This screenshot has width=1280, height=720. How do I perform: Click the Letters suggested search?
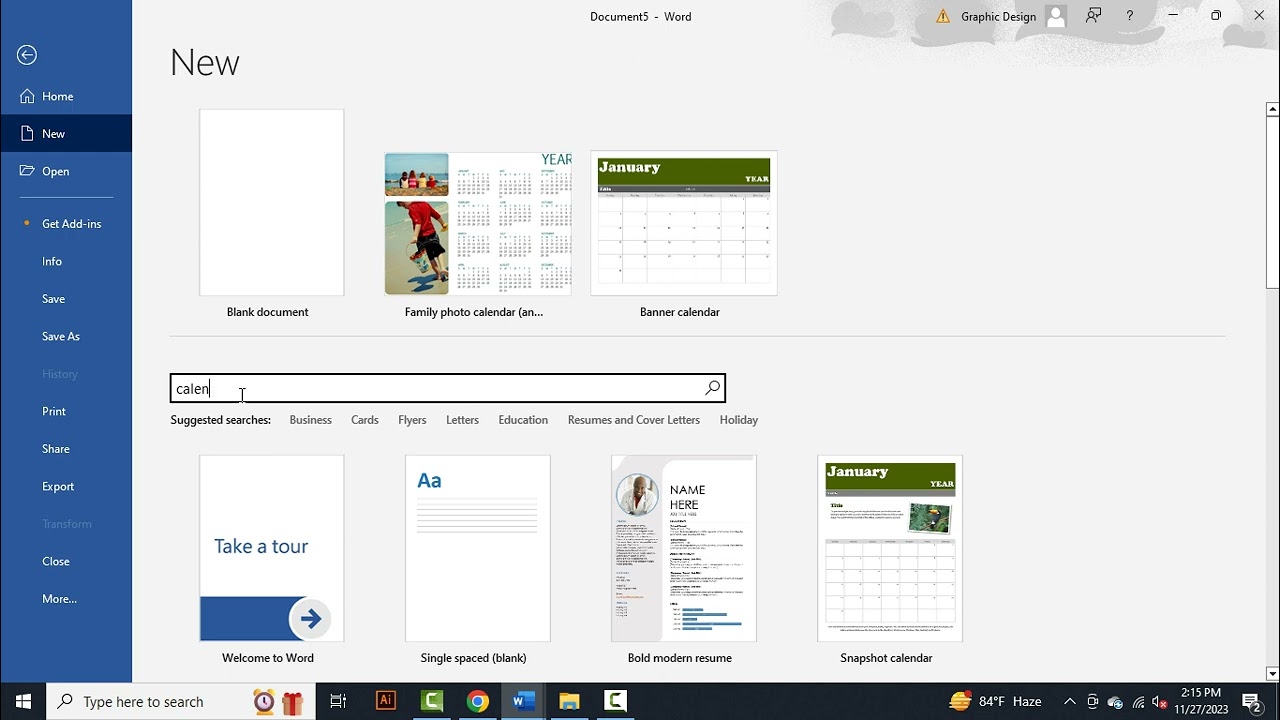462,420
